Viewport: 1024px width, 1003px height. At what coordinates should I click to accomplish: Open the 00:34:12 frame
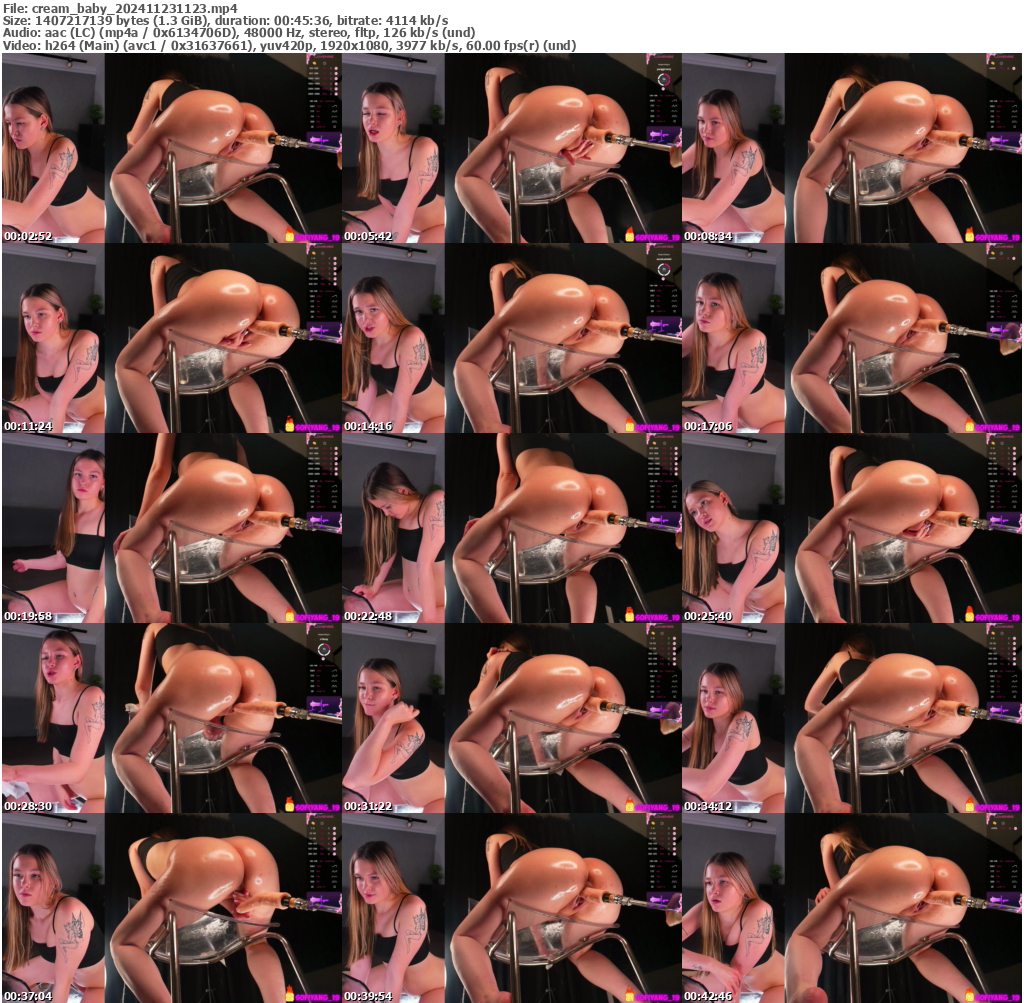tap(851, 718)
